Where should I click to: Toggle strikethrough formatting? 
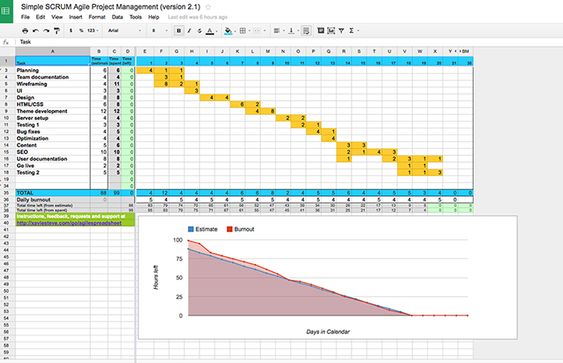click(200, 31)
